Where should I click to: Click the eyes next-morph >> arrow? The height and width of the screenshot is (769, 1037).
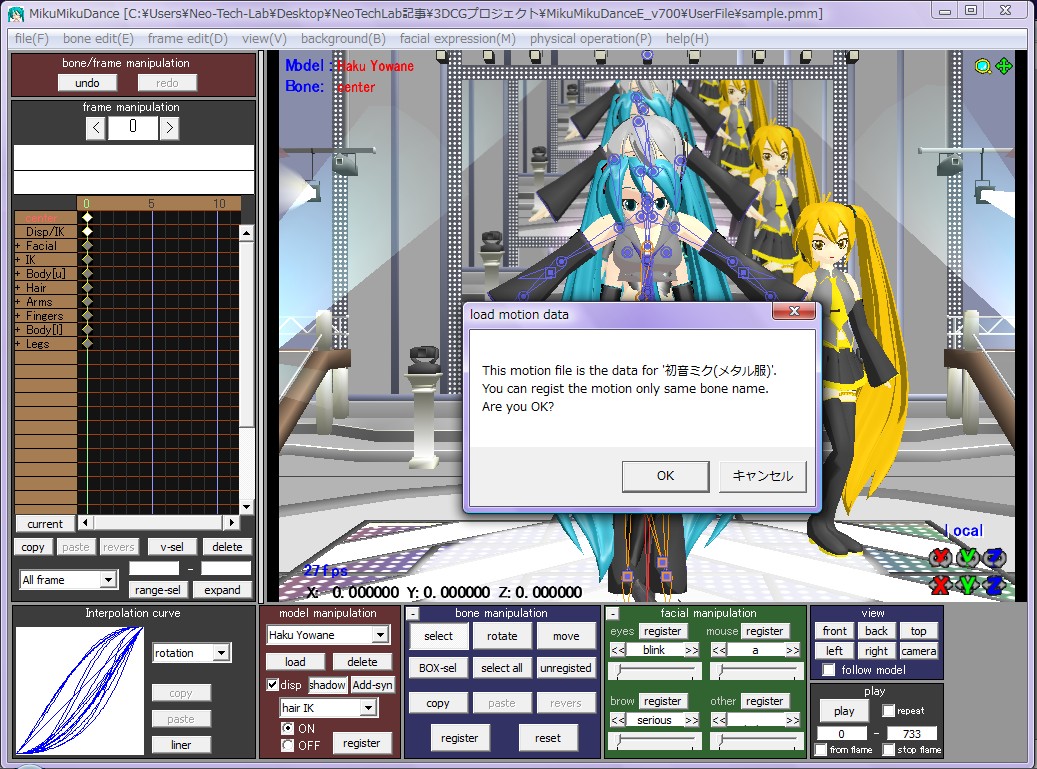pos(692,650)
